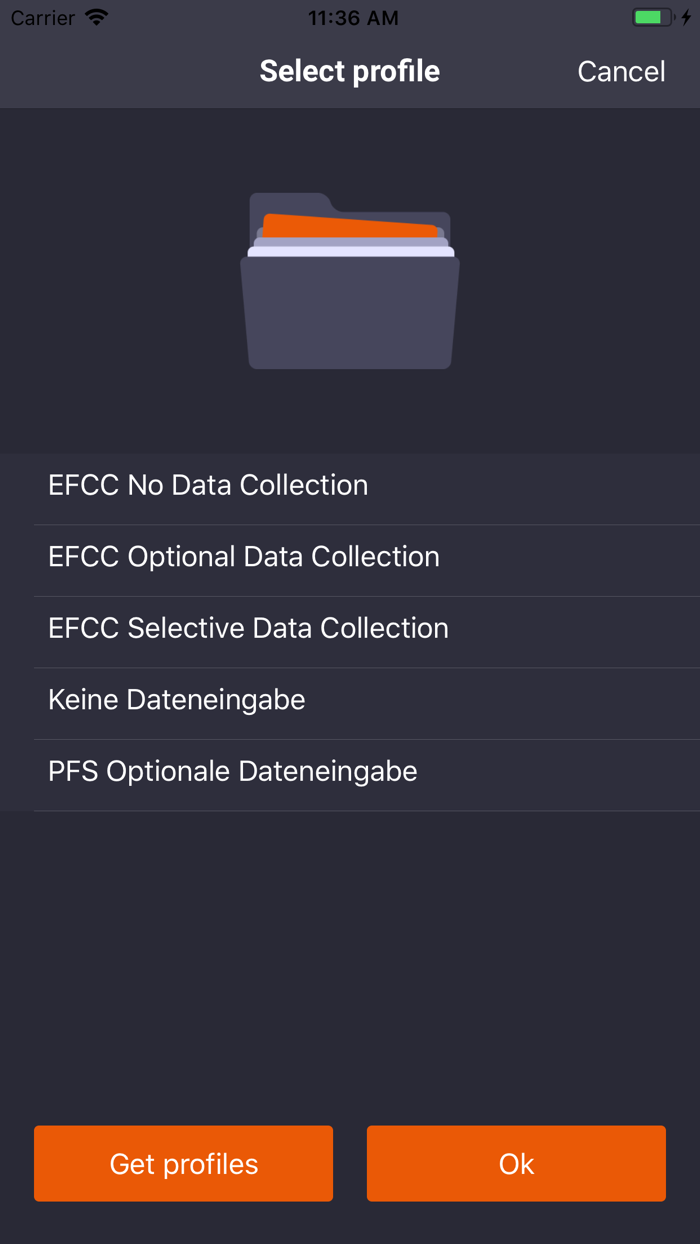The image size is (700, 1244).
Task: Tap the folder illustration icon
Action: 350,281
